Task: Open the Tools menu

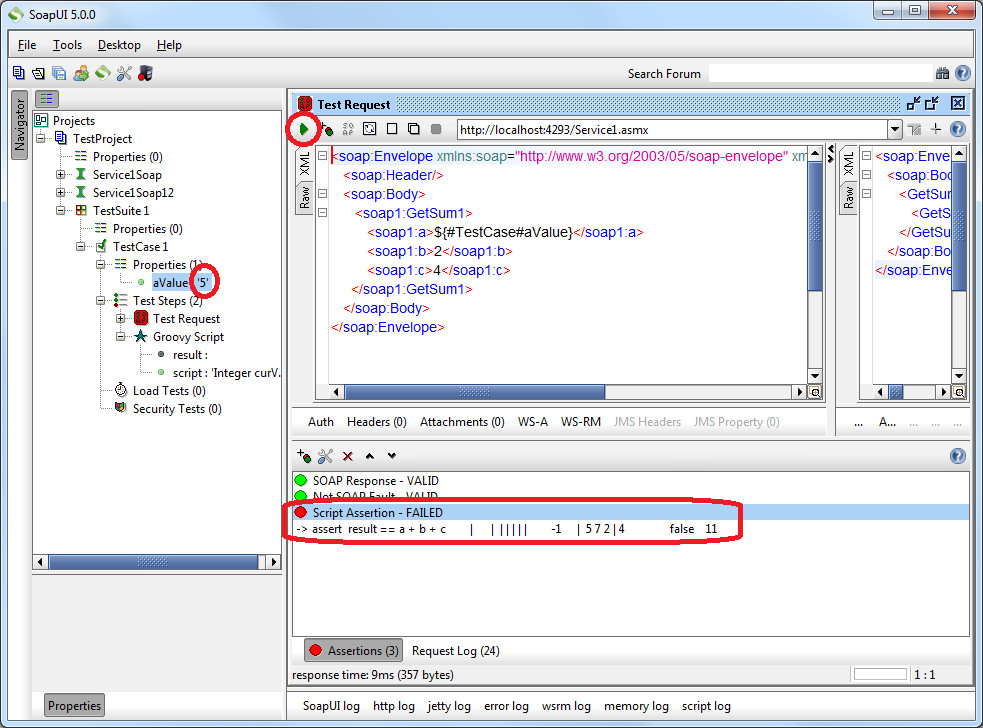Action: point(67,45)
